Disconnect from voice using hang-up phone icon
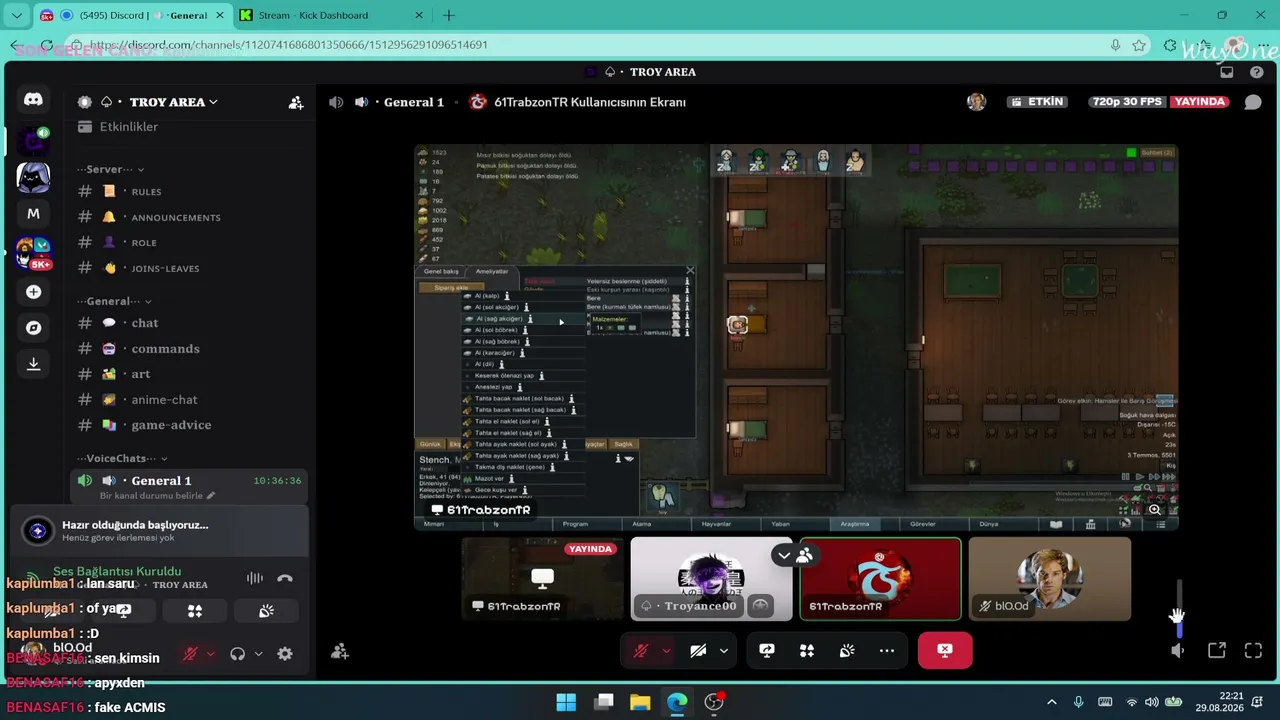The width and height of the screenshot is (1280, 720). tap(285, 578)
